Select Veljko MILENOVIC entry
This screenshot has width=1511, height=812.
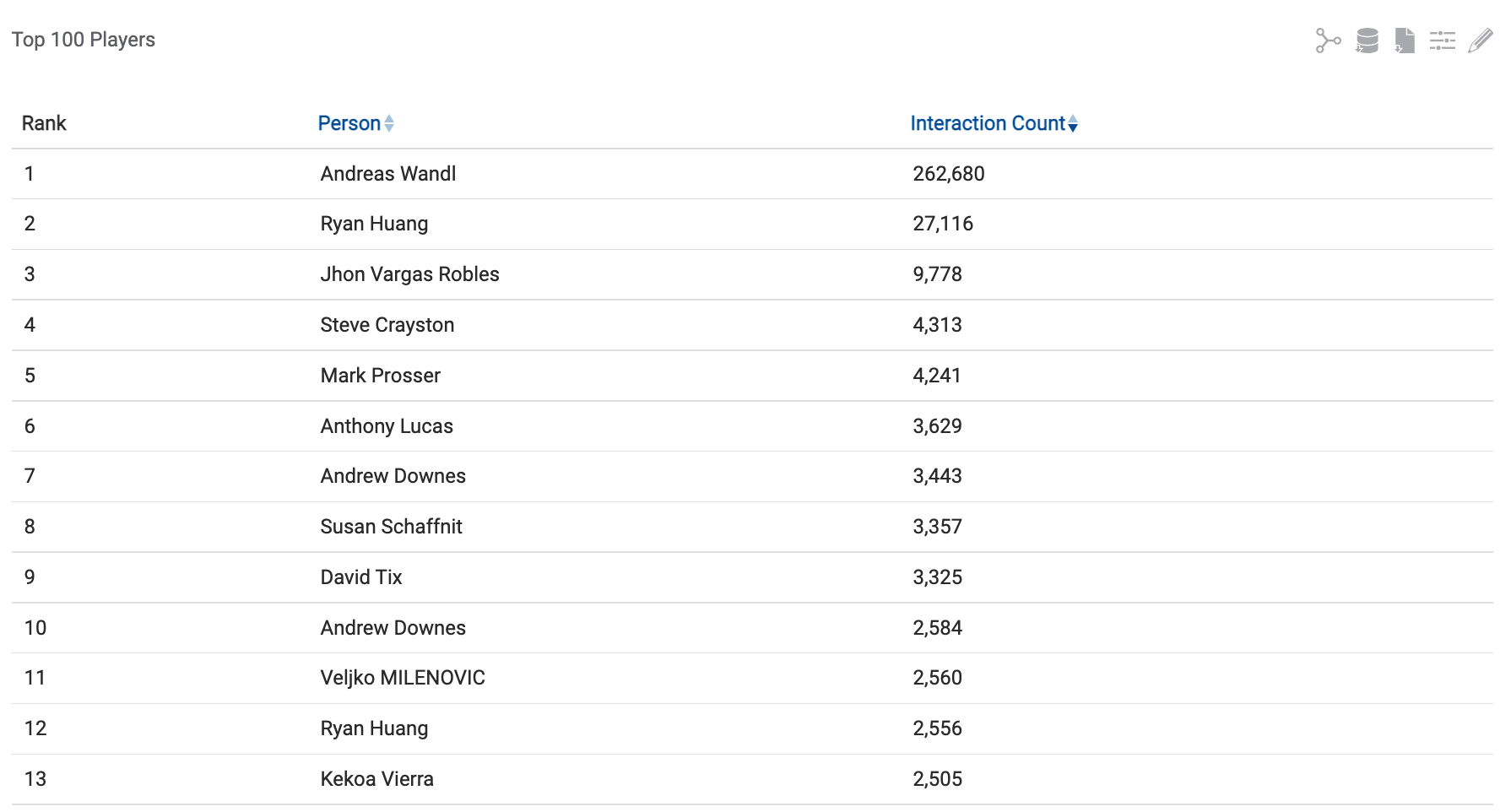point(402,678)
